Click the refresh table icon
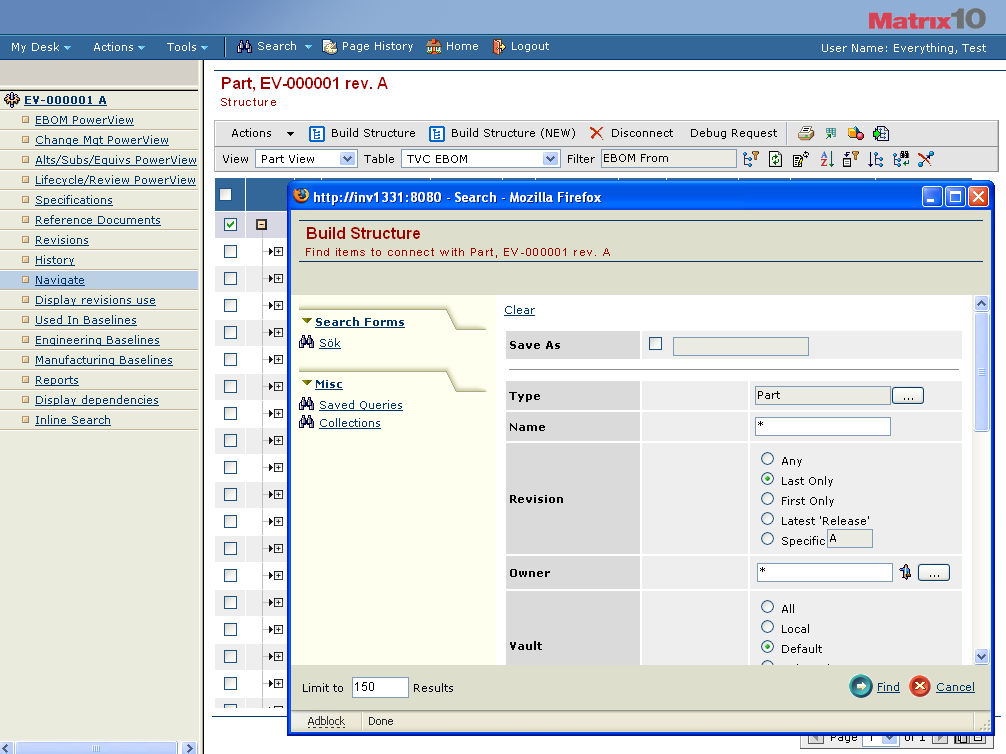The width and height of the screenshot is (1006, 754). pyautogui.click(x=775, y=159)
